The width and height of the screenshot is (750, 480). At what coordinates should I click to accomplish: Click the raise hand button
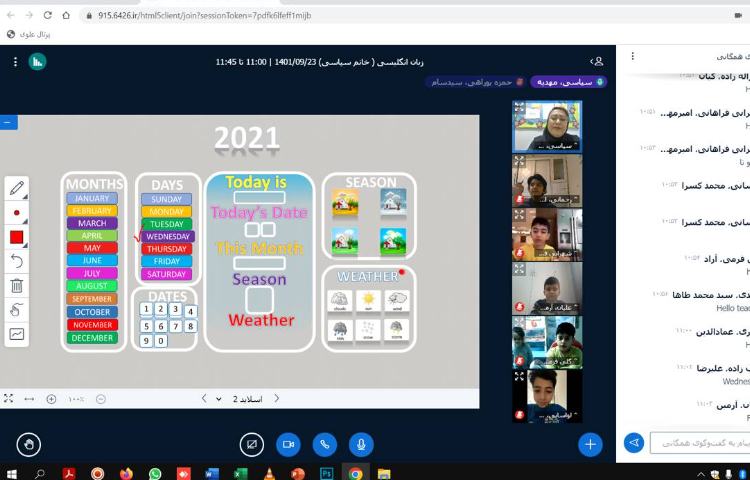pyautogui.click(x=29, y=443)
